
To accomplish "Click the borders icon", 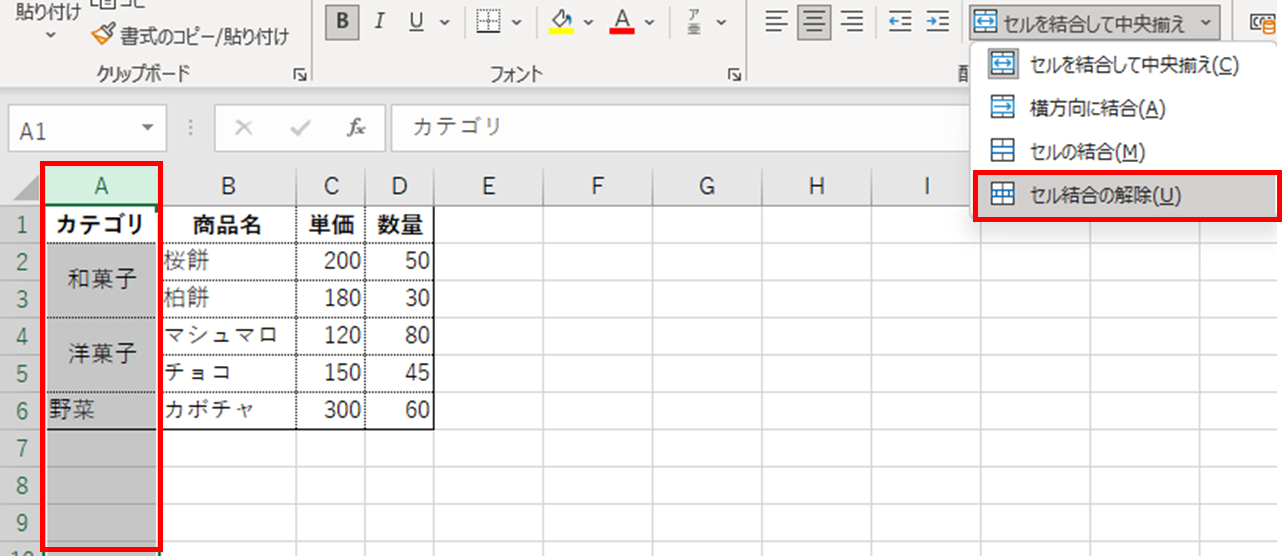I will 488,22.
